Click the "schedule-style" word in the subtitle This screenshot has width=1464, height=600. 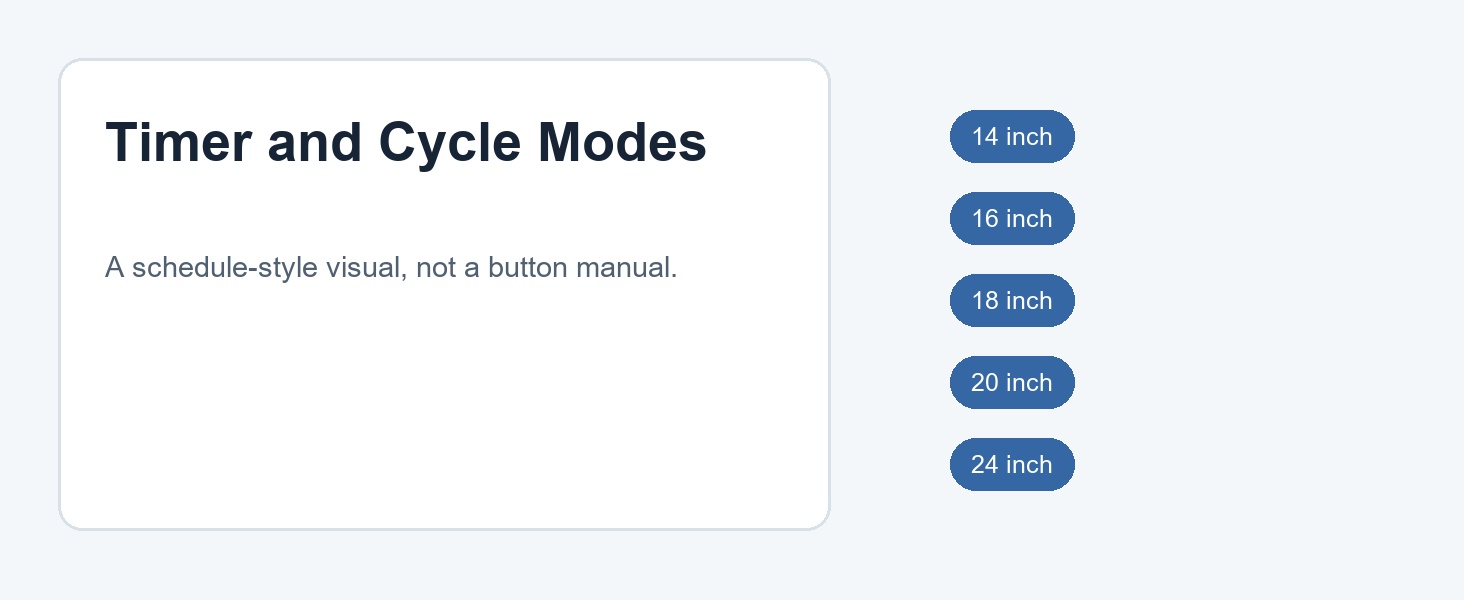point(225,268)
